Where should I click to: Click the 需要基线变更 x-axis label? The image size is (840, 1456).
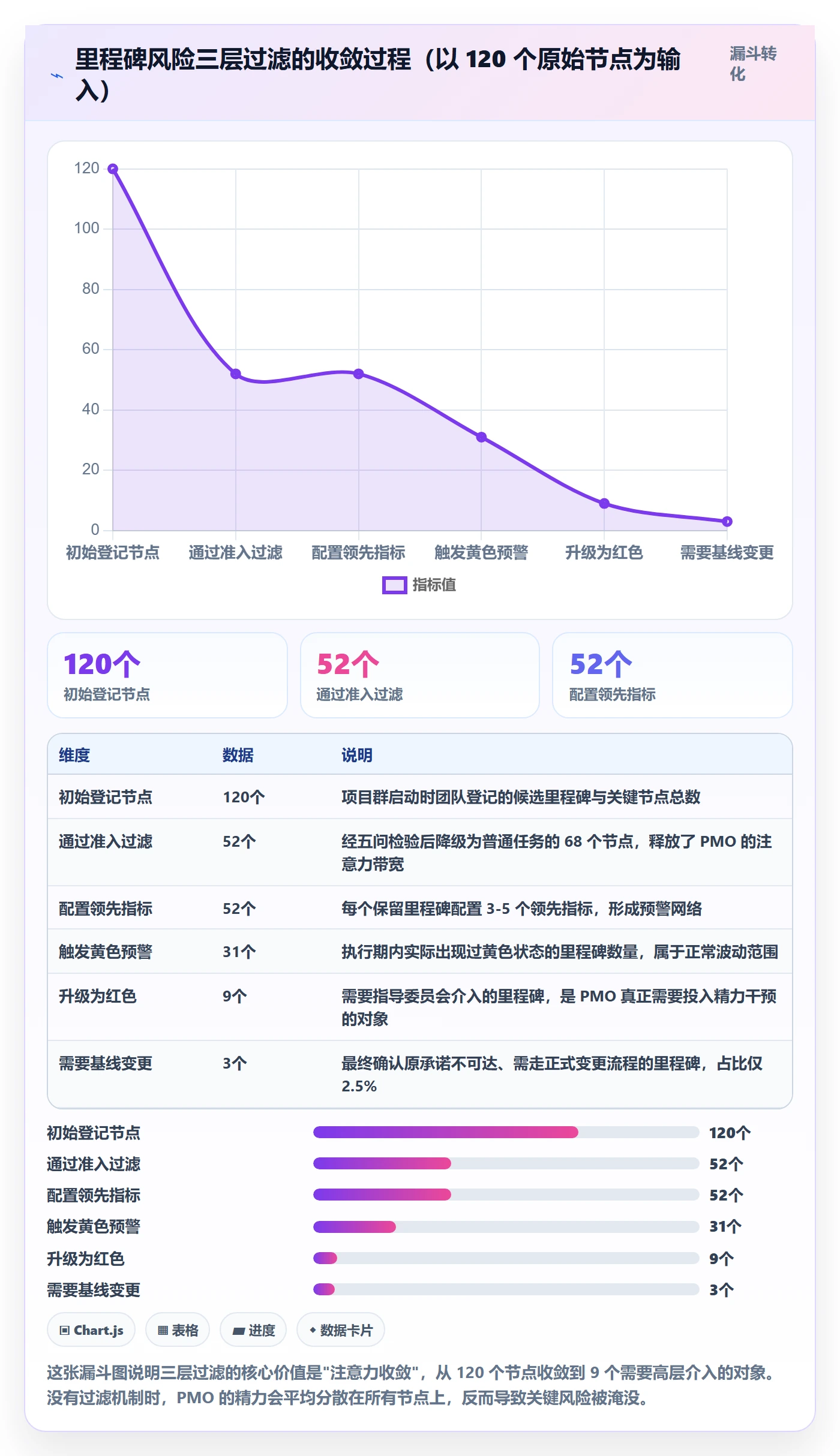coord(727,552)
